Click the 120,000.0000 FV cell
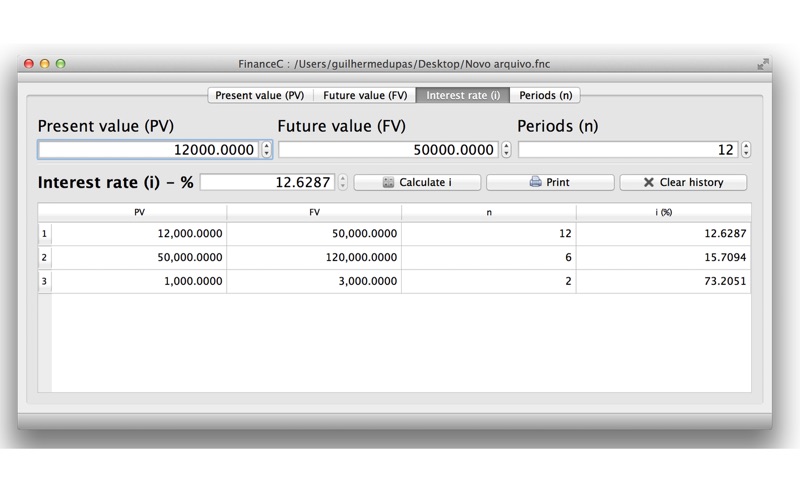The width and height of the screenshot is (800, 500). pyautogui.click(x=314, y=258)
